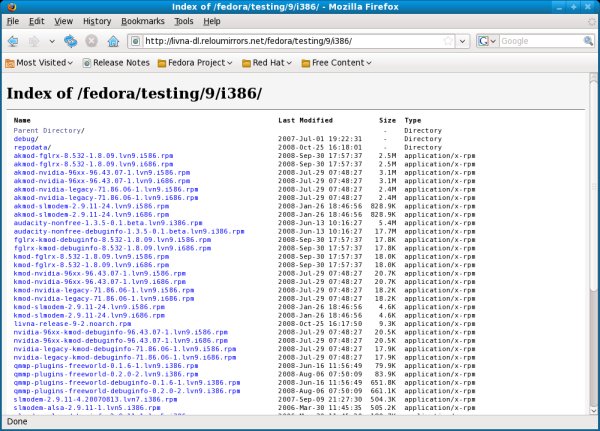Screen dimensions: 600x431
Task: Expand the Fedora Project bookmarks folder
Action: click(x=195, y=63)
